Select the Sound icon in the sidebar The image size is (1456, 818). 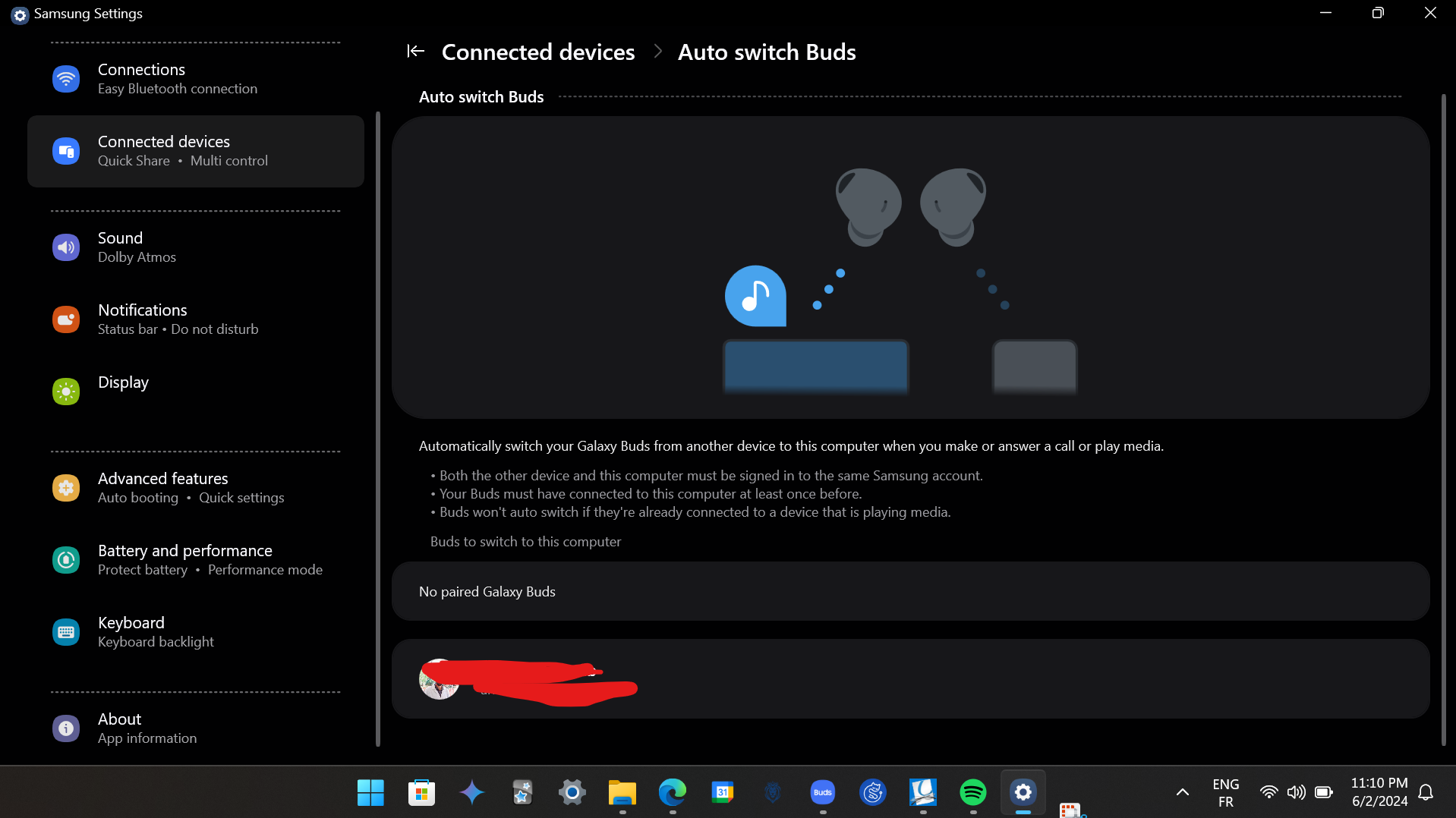tap(66, 247)
